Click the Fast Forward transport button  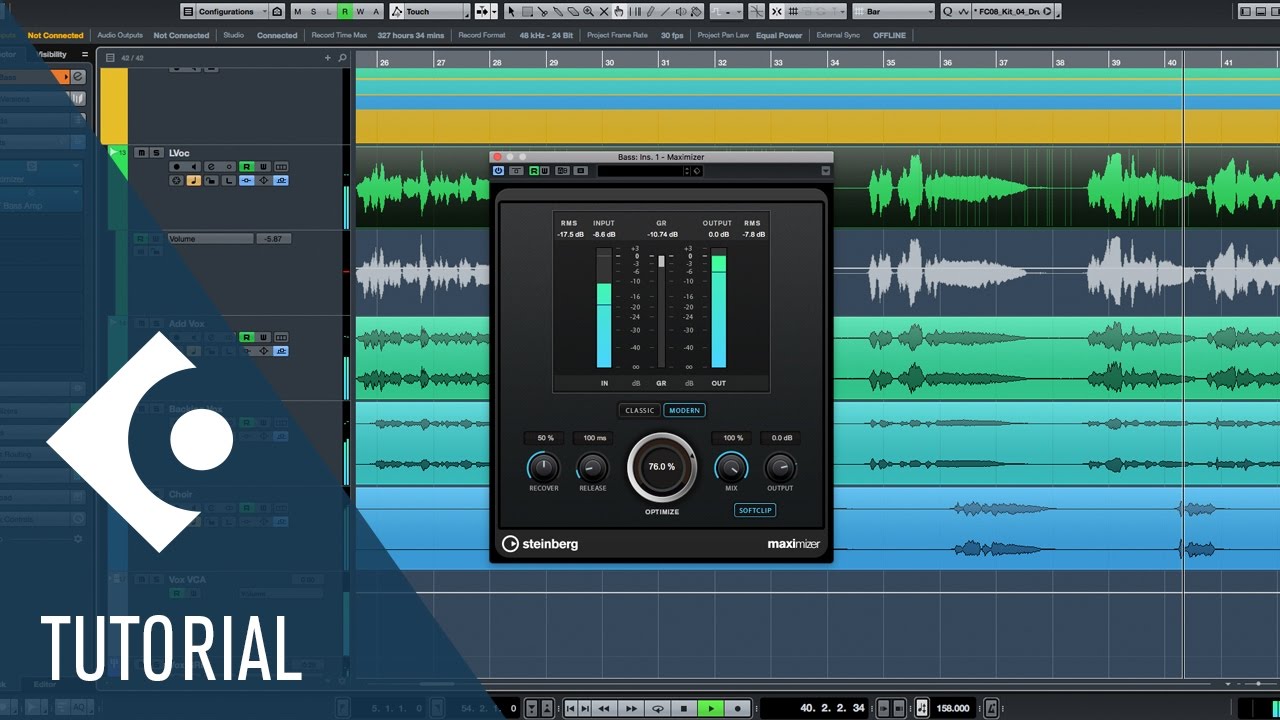[631, 708]
